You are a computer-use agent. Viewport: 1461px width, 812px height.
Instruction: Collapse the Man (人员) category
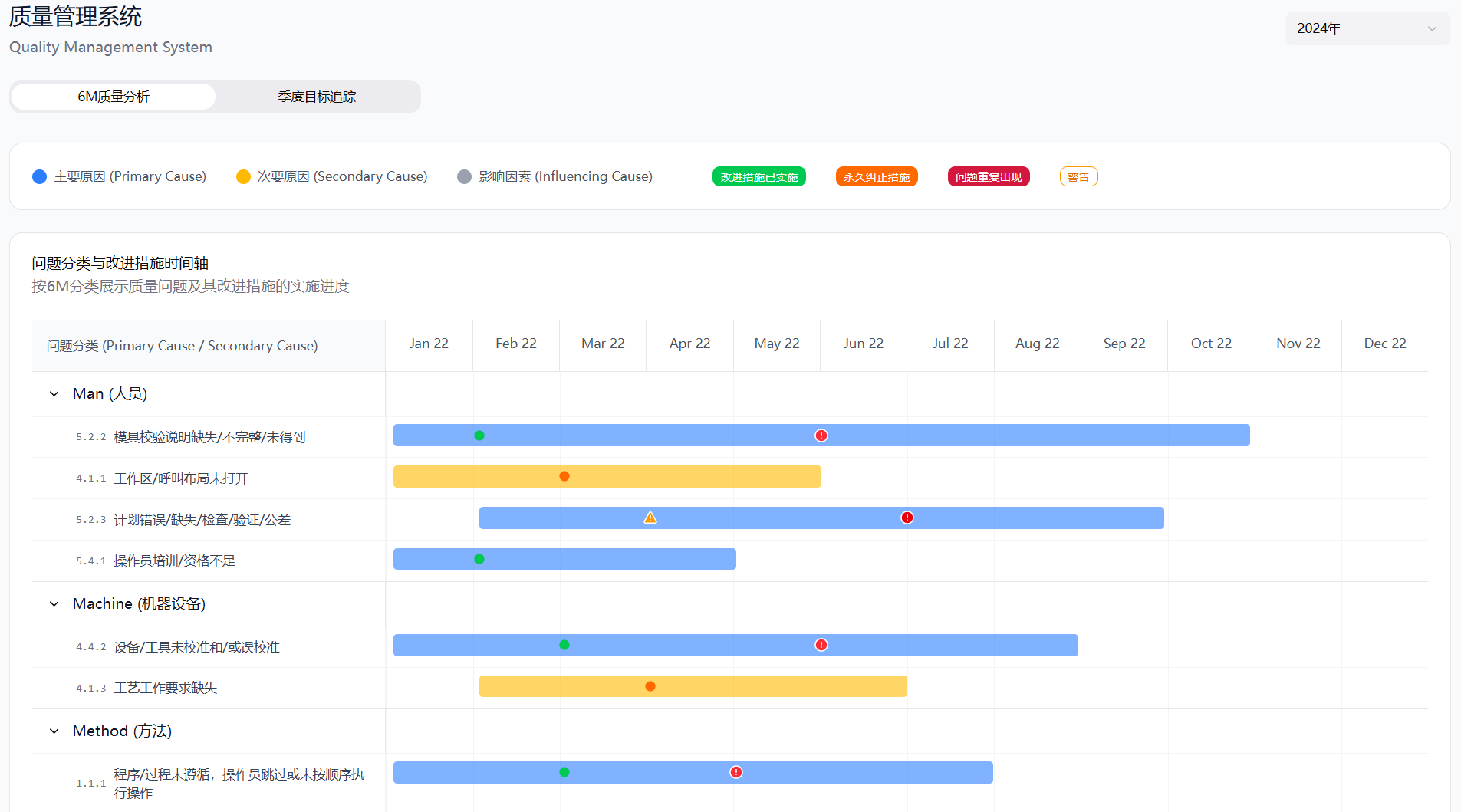point(54,394)
